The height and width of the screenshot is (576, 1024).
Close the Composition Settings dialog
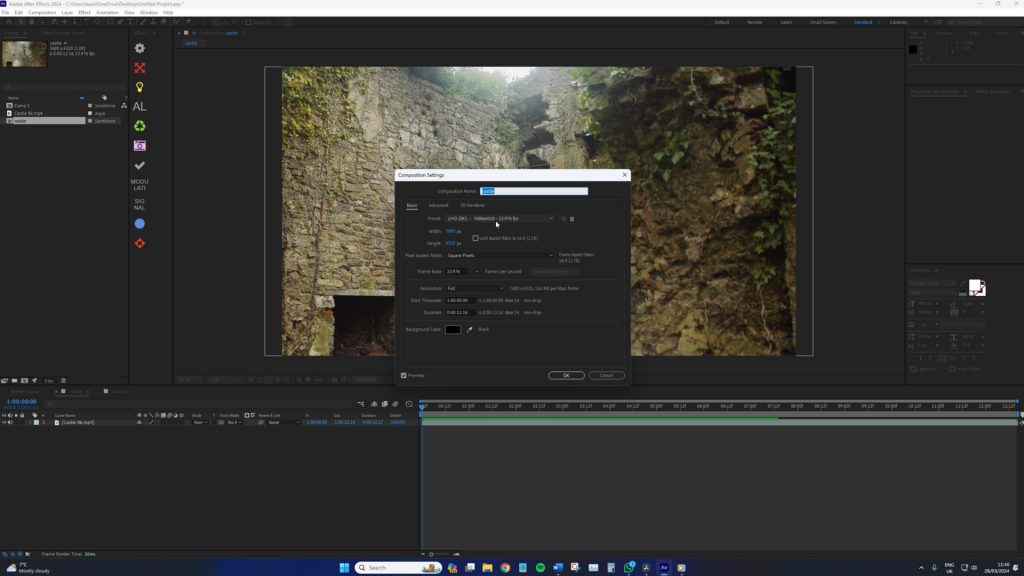624,175
